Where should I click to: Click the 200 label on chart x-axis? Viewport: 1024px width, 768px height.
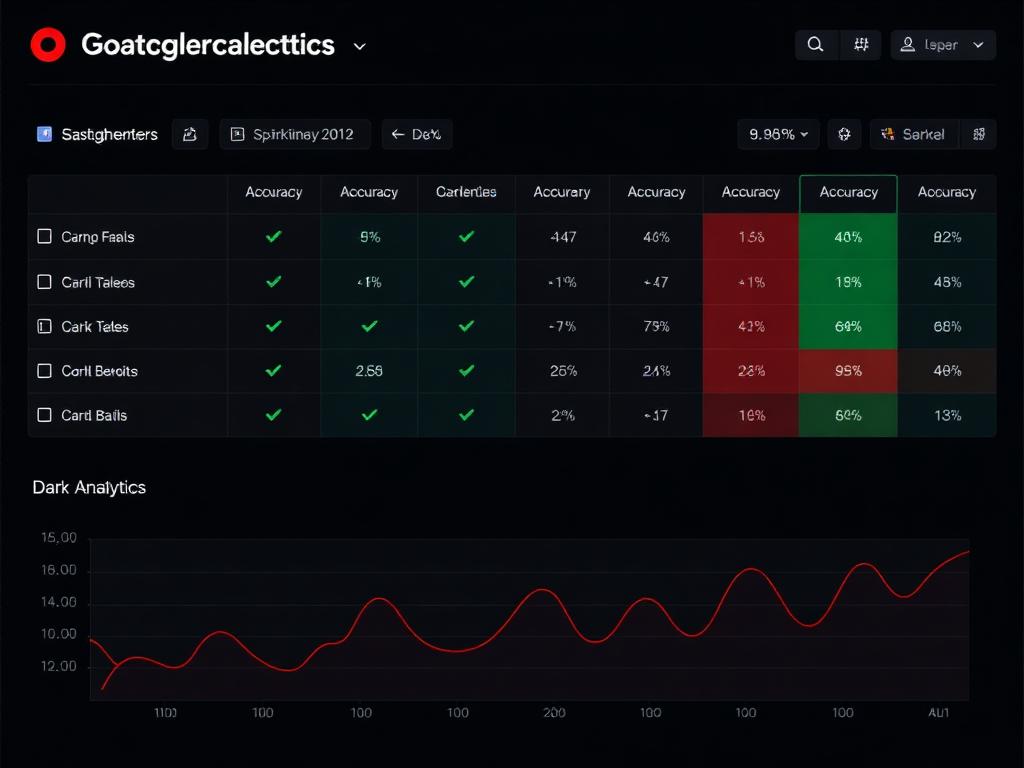click(554, 712)
